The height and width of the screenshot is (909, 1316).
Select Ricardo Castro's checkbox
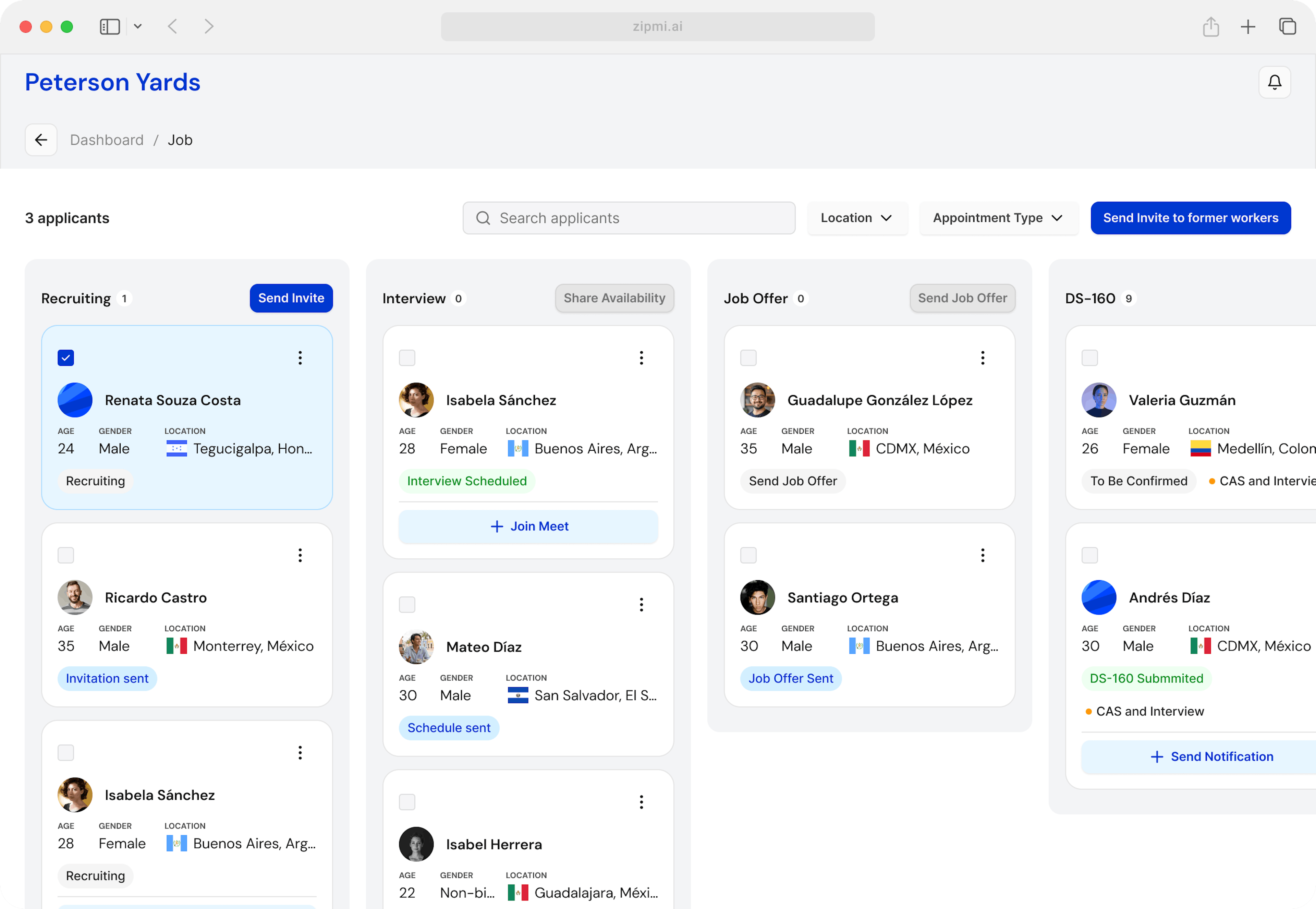pyautogui.click(x=66, y=555)
